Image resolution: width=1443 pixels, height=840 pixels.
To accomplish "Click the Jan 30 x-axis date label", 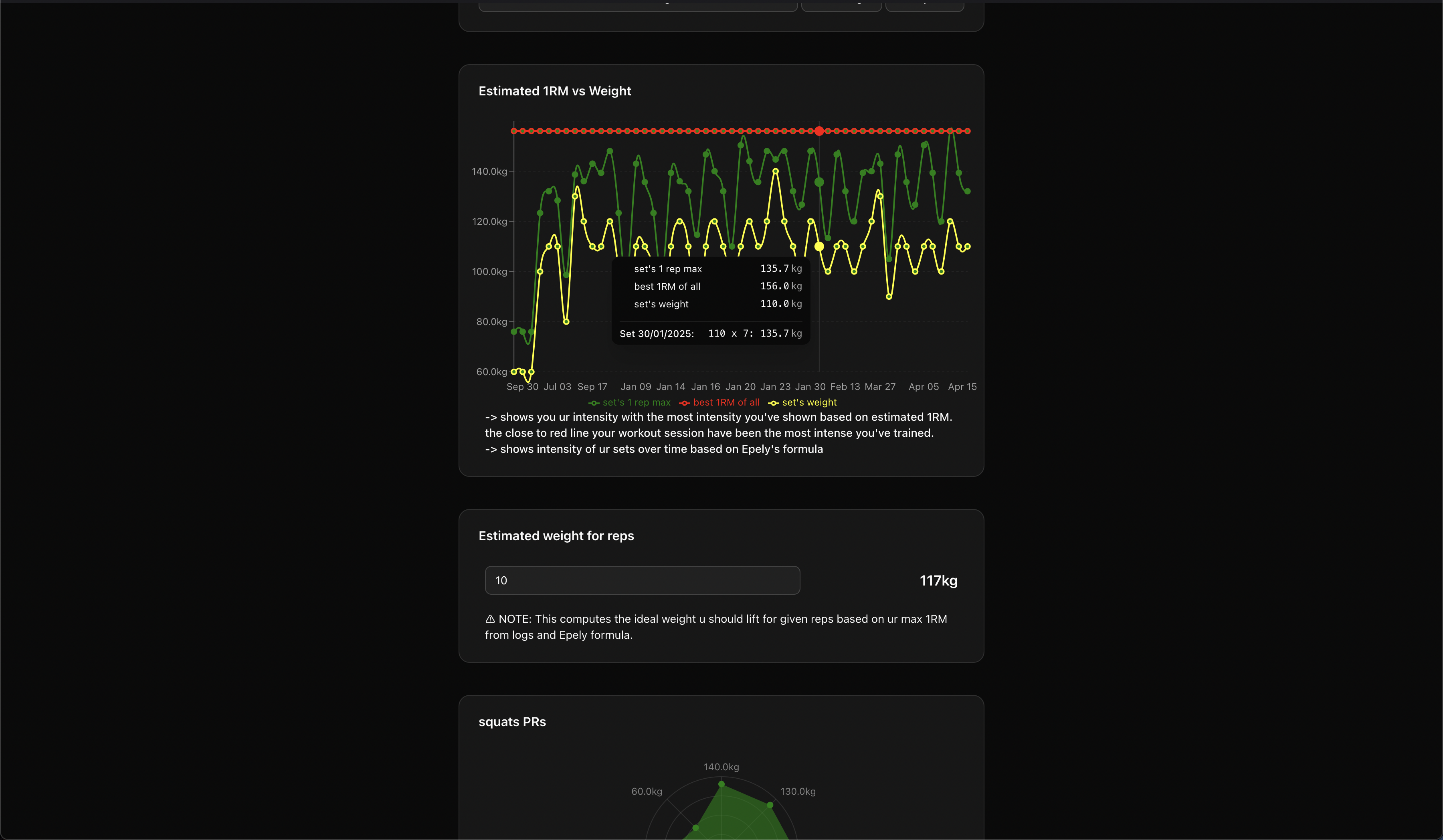I will 810,386.
